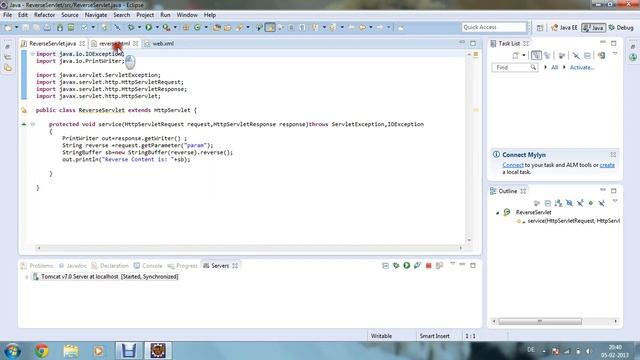The image size is (640, 360).
Task: Stop the server with red square icon
Action: point(428,266)
